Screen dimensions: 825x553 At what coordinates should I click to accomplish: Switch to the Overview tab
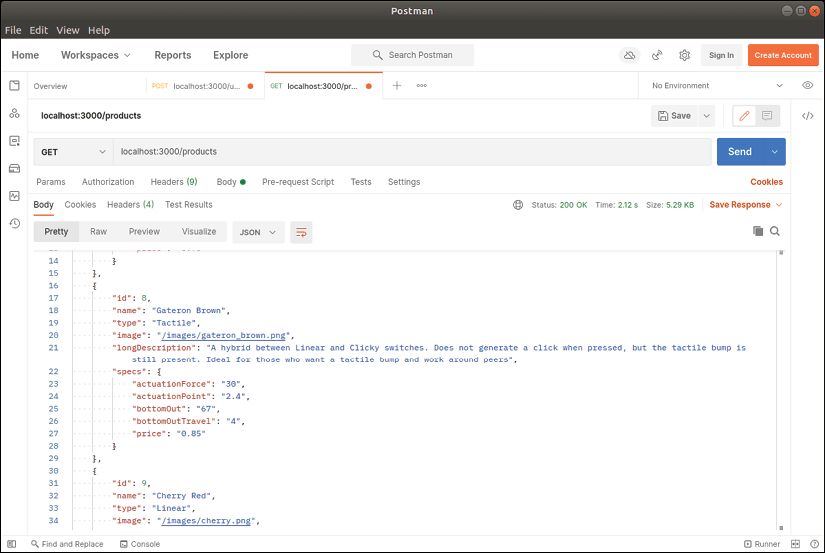tap(51, 86)
